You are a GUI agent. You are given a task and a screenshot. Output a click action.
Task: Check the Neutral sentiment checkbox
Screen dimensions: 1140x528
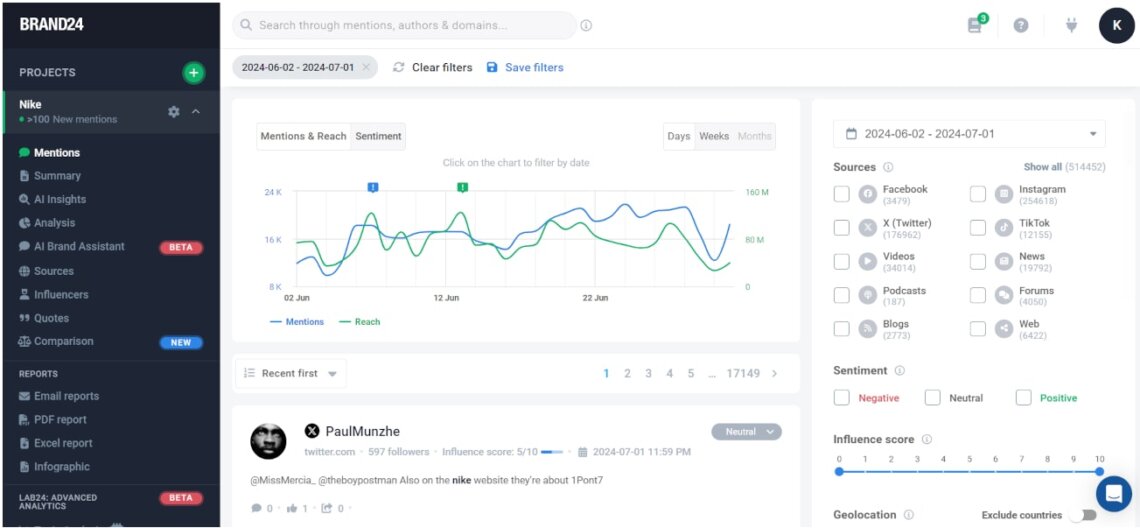[x=933, y=398]
